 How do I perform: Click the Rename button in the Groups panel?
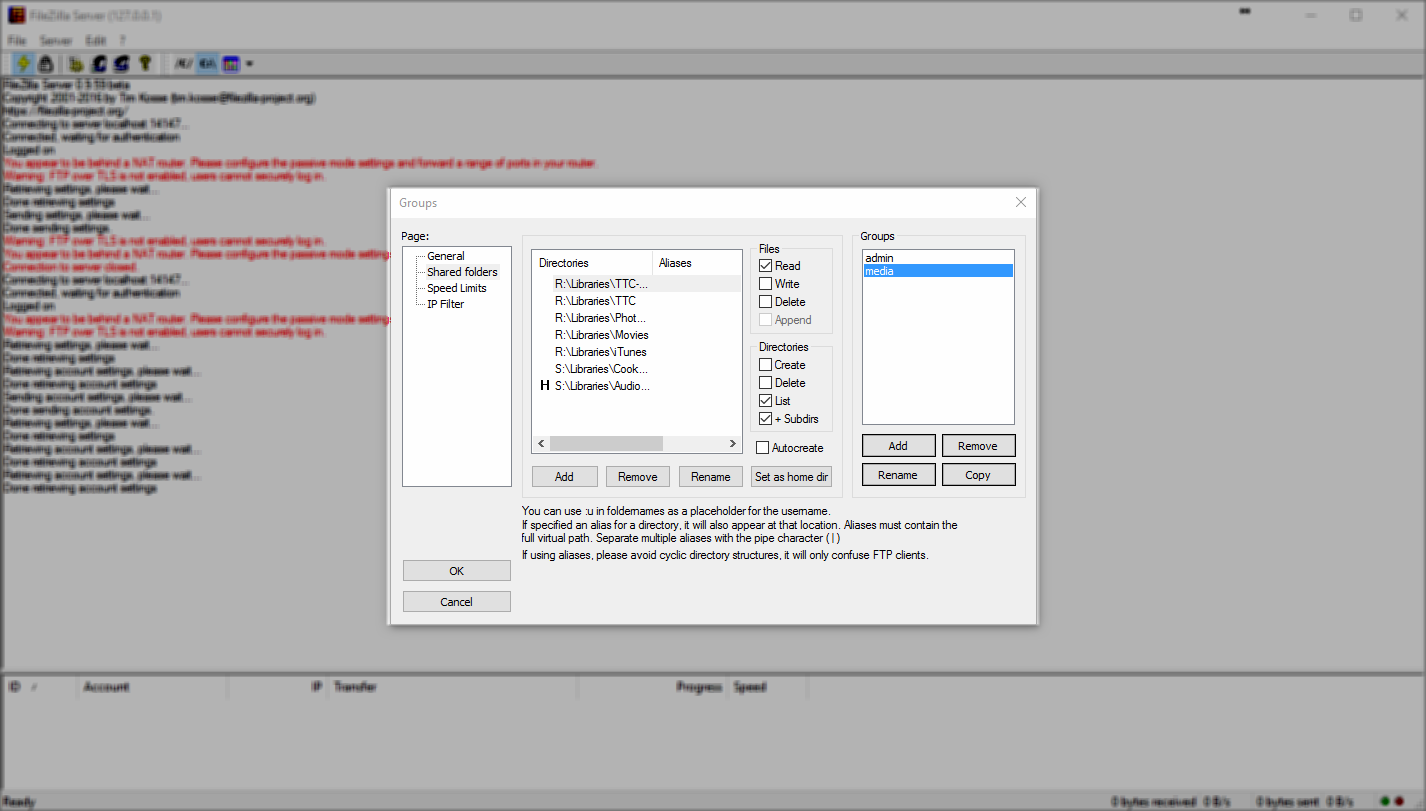898,475
